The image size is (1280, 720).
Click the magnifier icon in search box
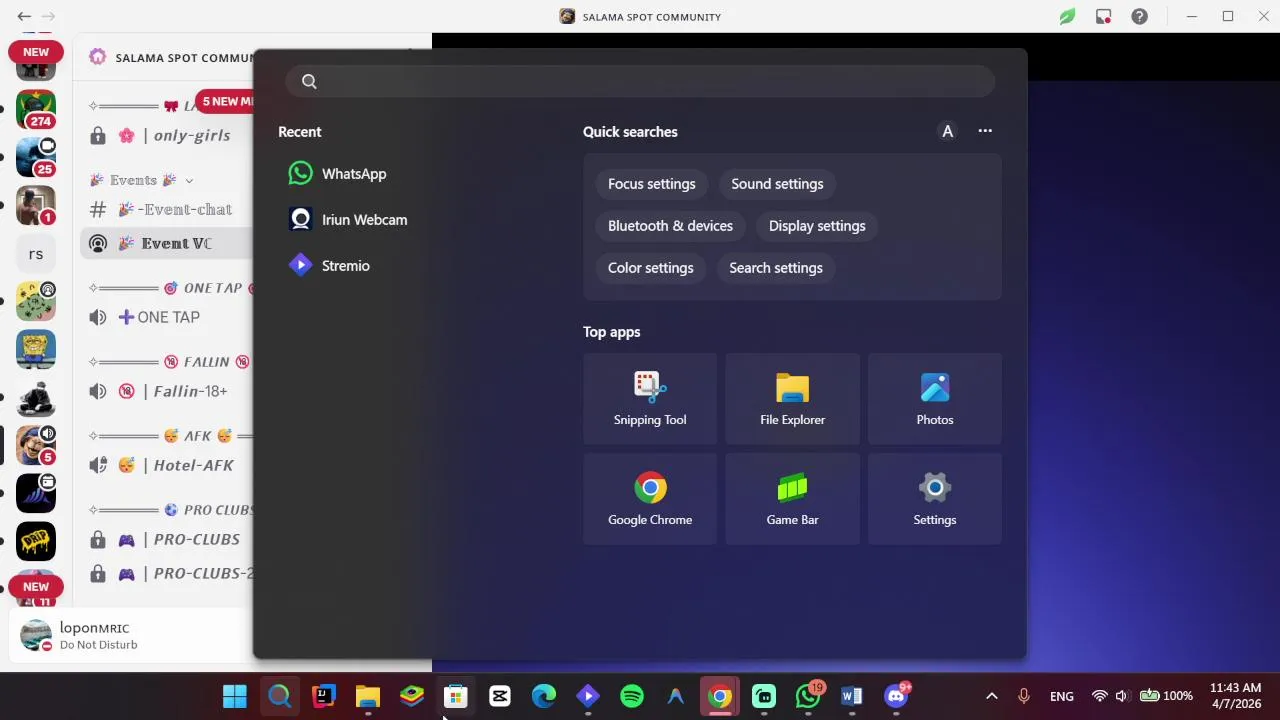[x=309, y=82]
